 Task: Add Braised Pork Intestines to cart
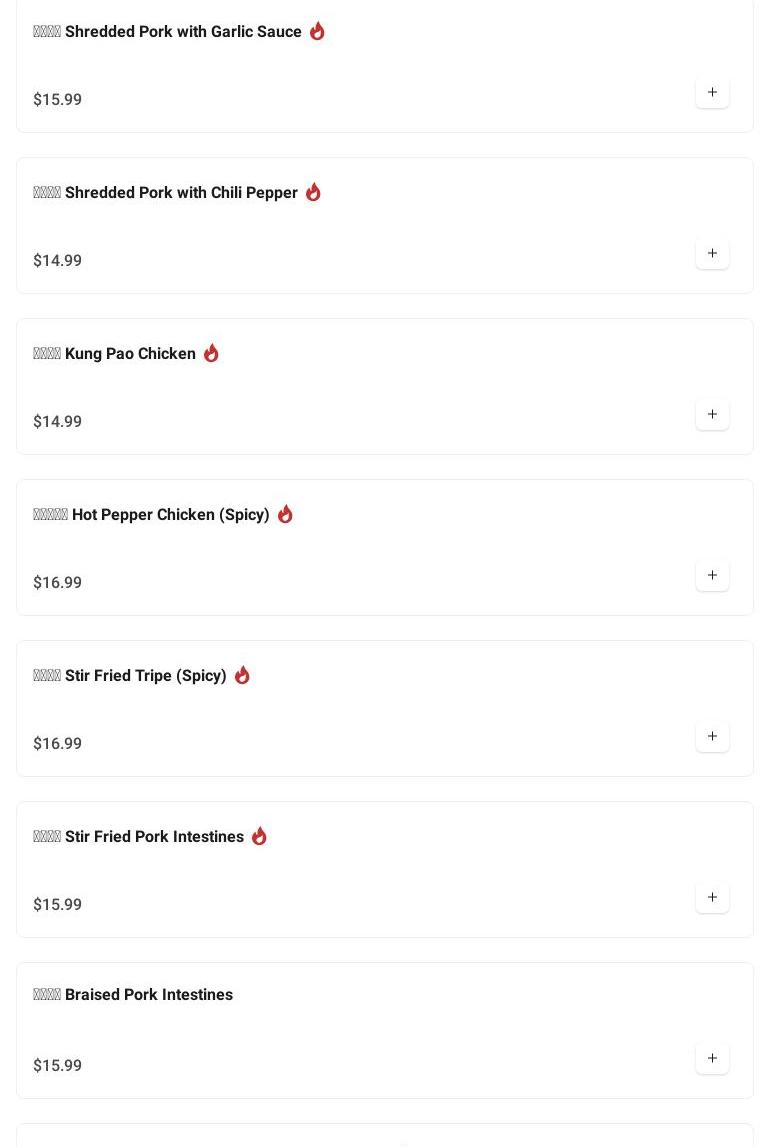click(x=712, y=1059)
